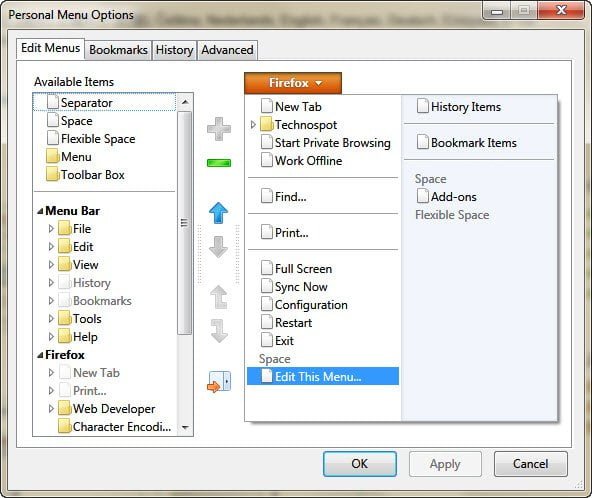The height and width of the screenshot is (498, 592).
Task: Expand the Edit menu tree node
Action: tap(51, 247)
